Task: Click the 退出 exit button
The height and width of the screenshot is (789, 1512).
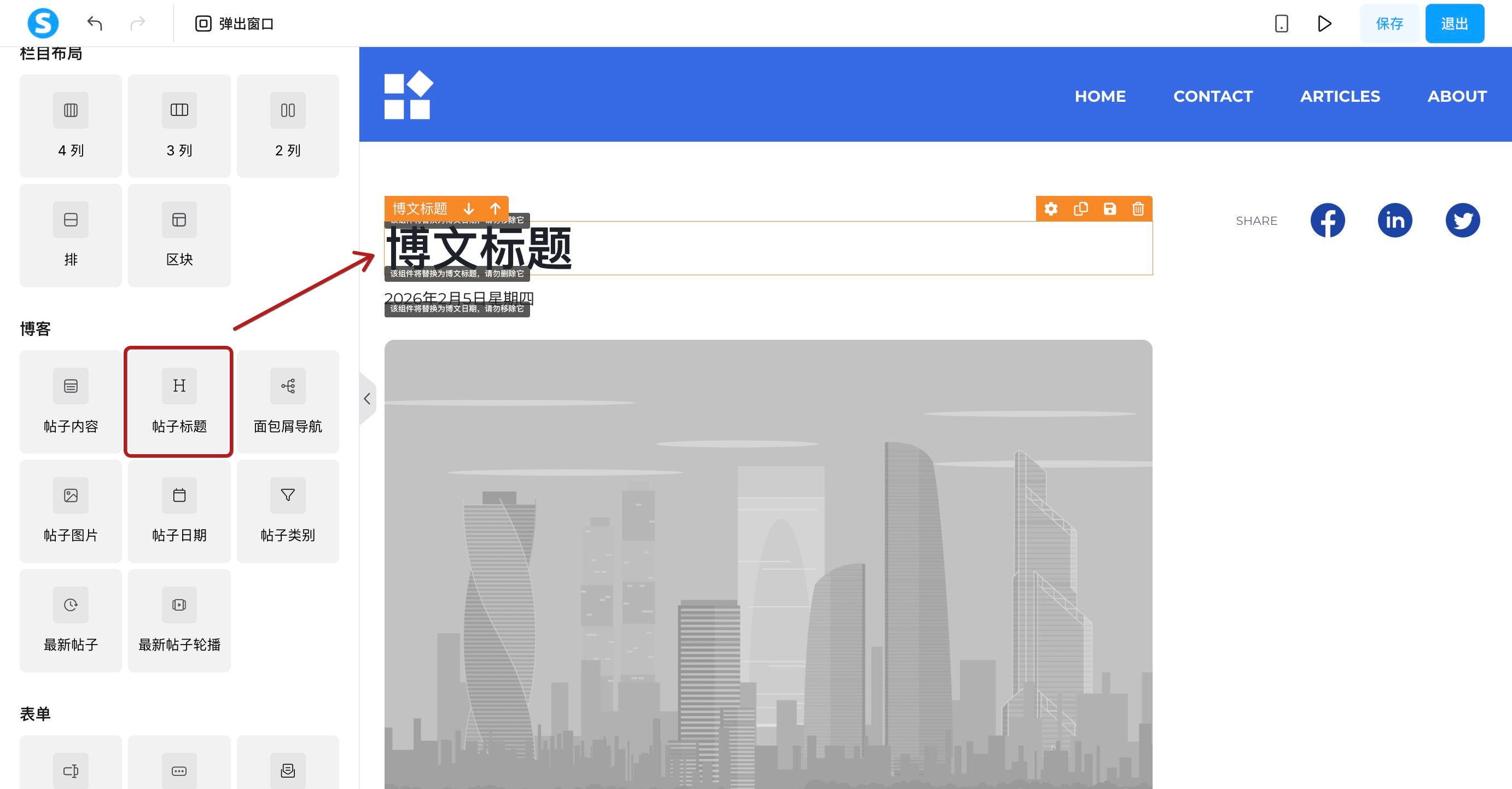Action: (x=1454, y=24)
